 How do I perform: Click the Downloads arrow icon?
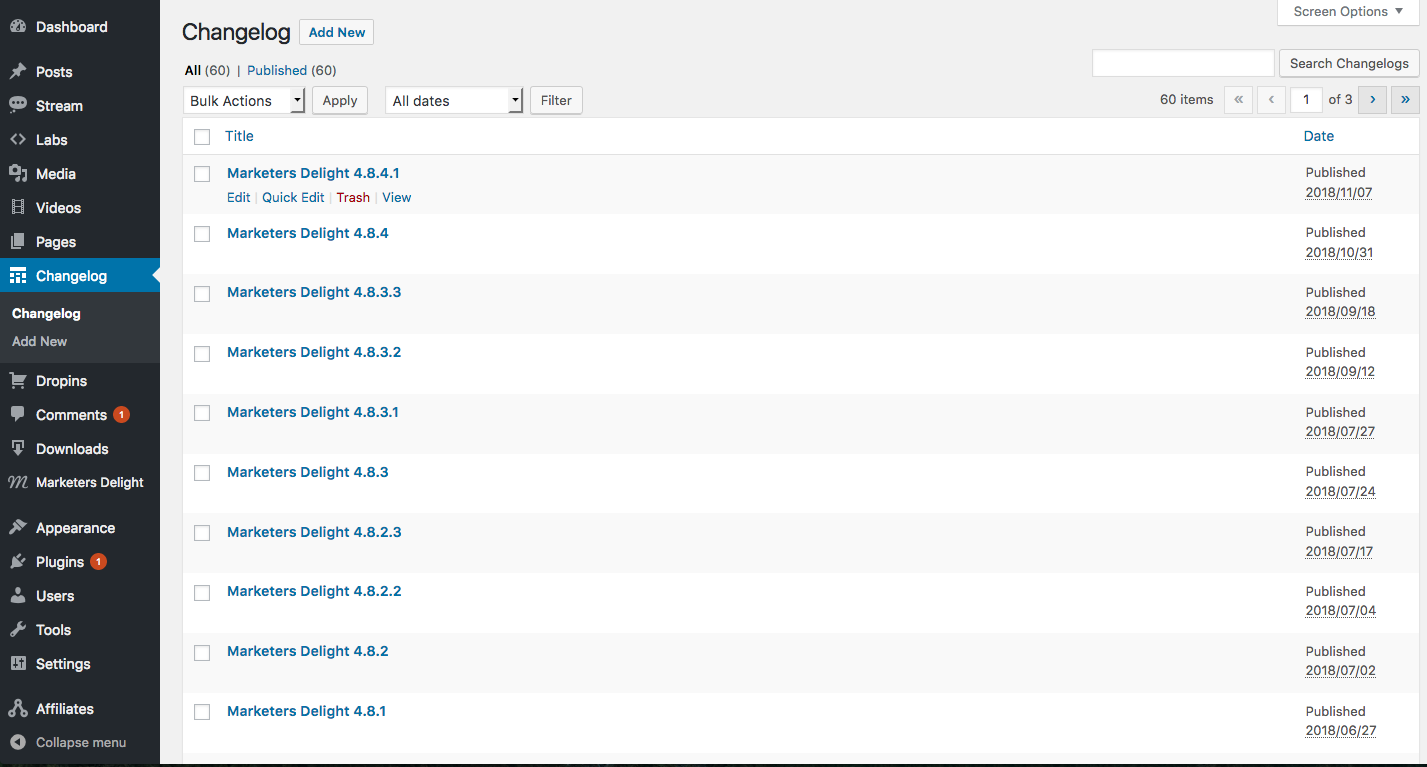(x=18, y=449)
